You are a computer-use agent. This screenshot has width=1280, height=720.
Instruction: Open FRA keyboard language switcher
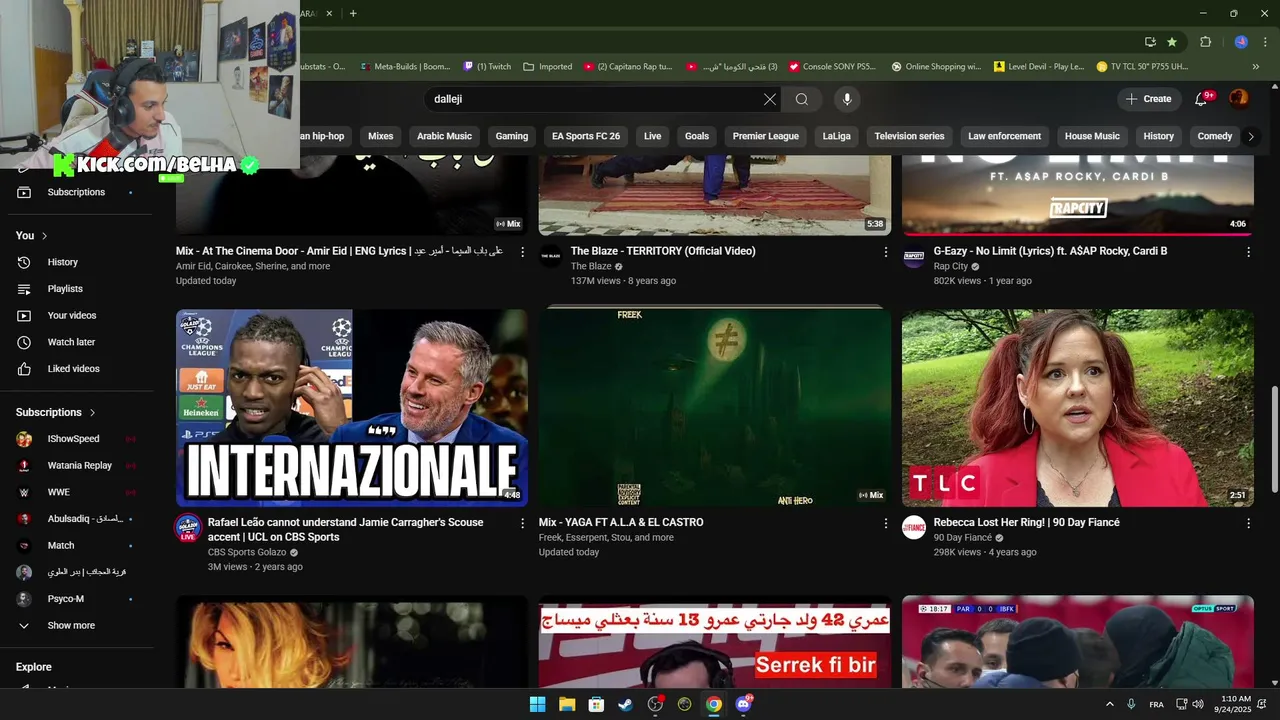(x=1156, y=705)
